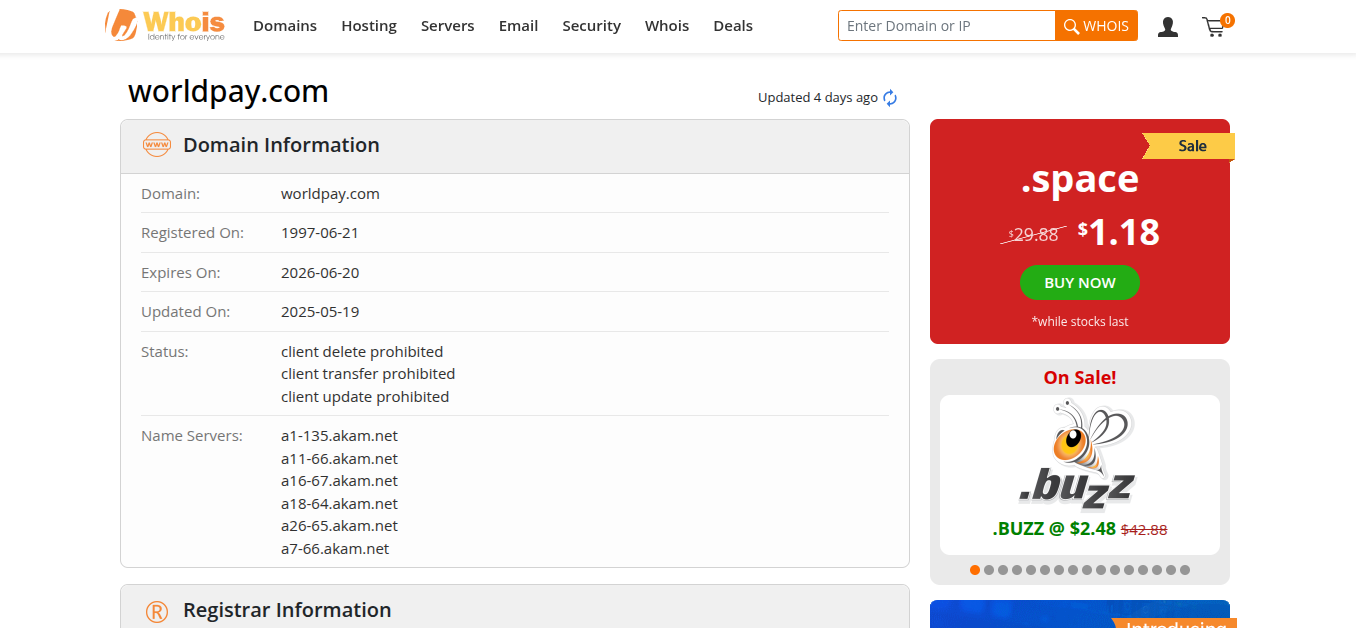Click name server a16-67.akam.net
Screen dimensions: 1356x628
coord(339,481)
